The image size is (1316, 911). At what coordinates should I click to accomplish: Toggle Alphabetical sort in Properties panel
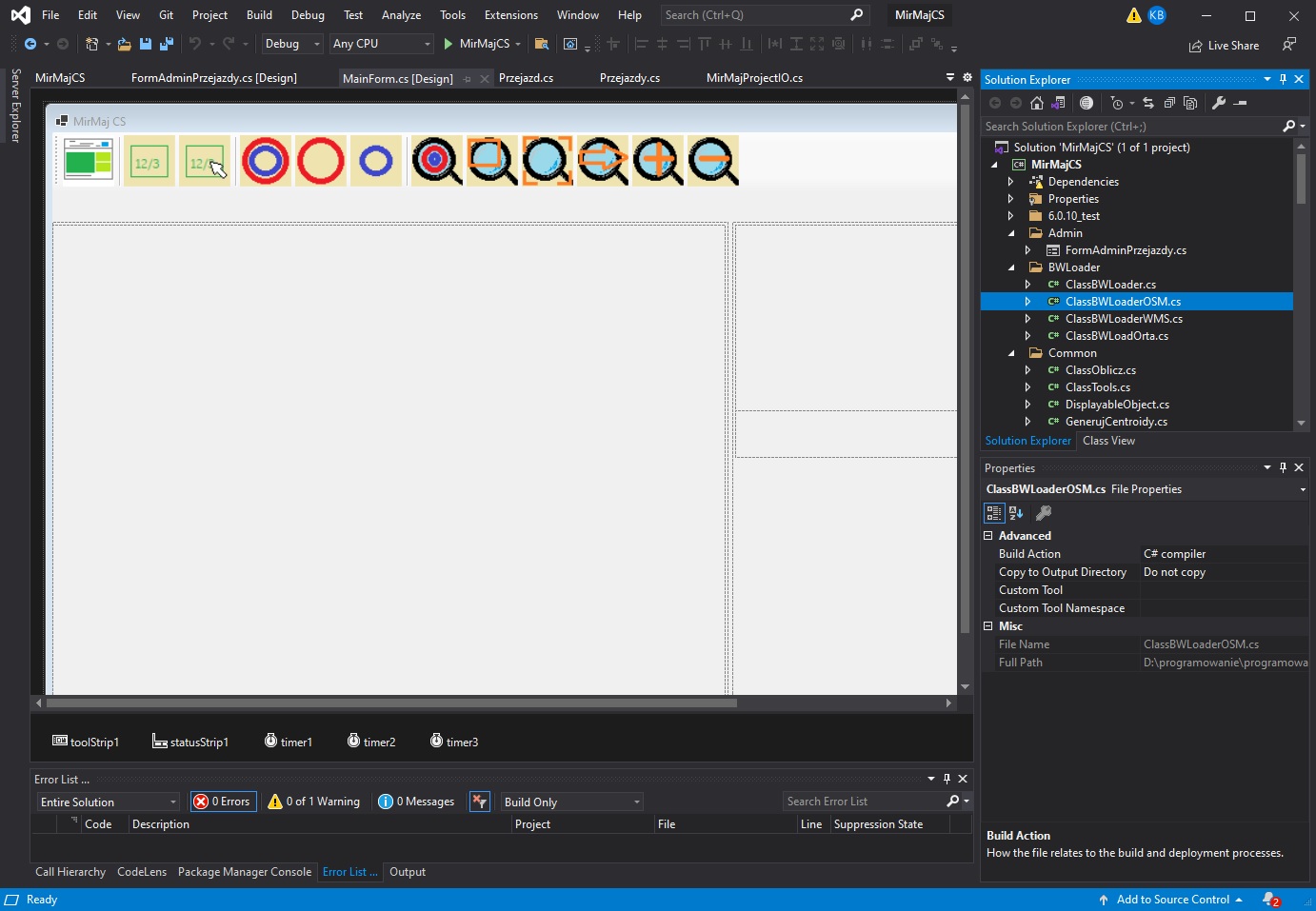tap(1016, 513)
